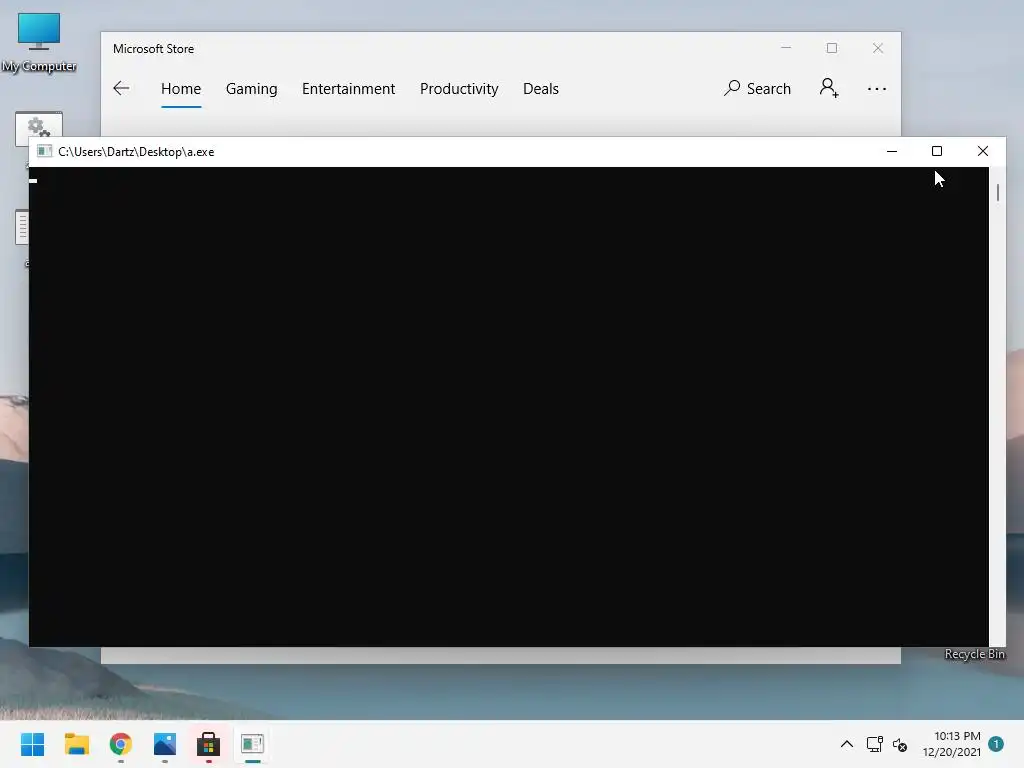Minimize the a.exe console window
This screenshot has width=1024, height=768.
(x=892, y=152)
